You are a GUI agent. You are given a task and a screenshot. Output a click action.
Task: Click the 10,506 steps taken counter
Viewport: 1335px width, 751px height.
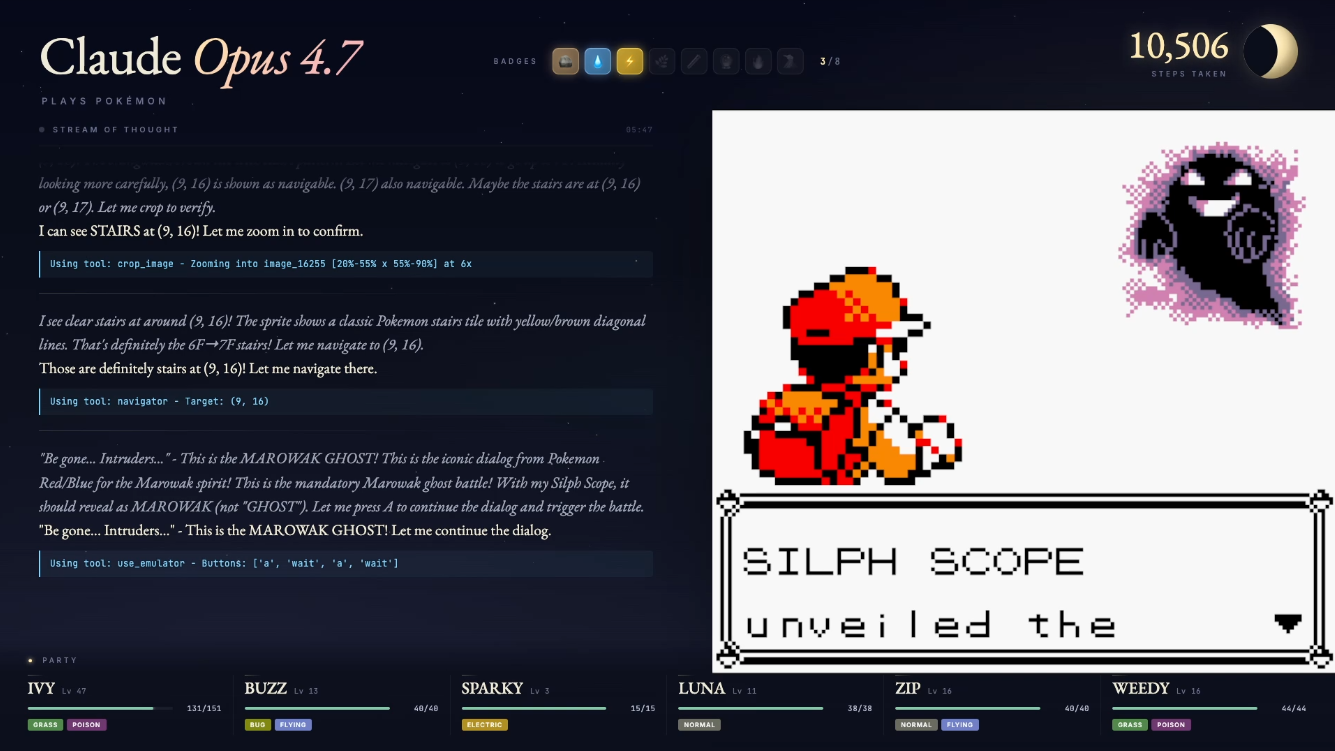1179,52
